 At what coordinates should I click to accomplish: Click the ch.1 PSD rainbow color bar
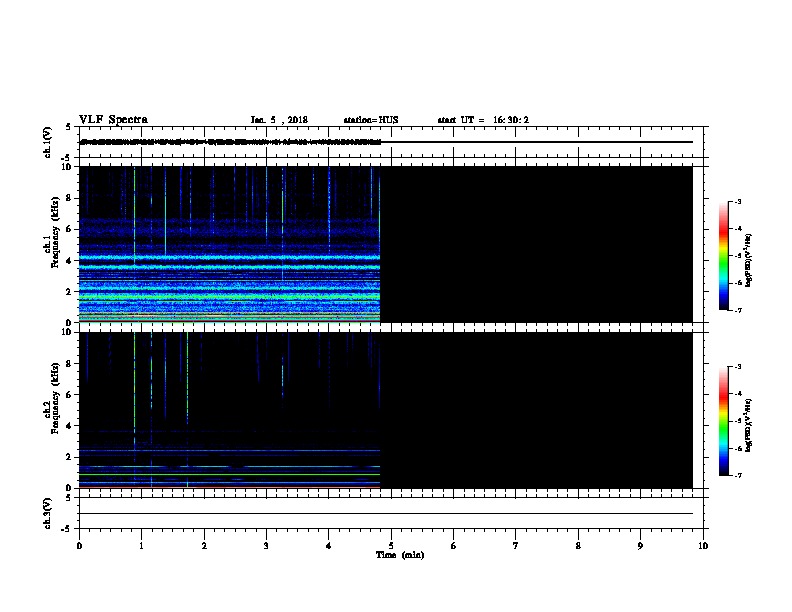pyautogui.click(x=723, y=256)
